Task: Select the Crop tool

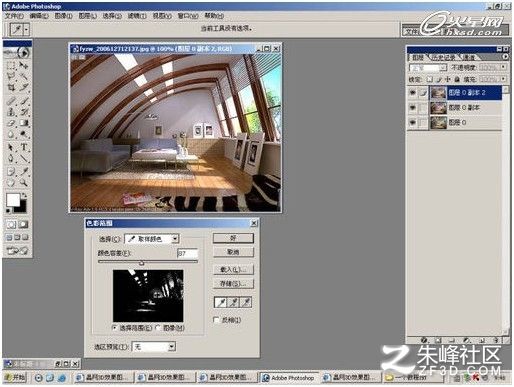Action: click(x=11, y=88)
